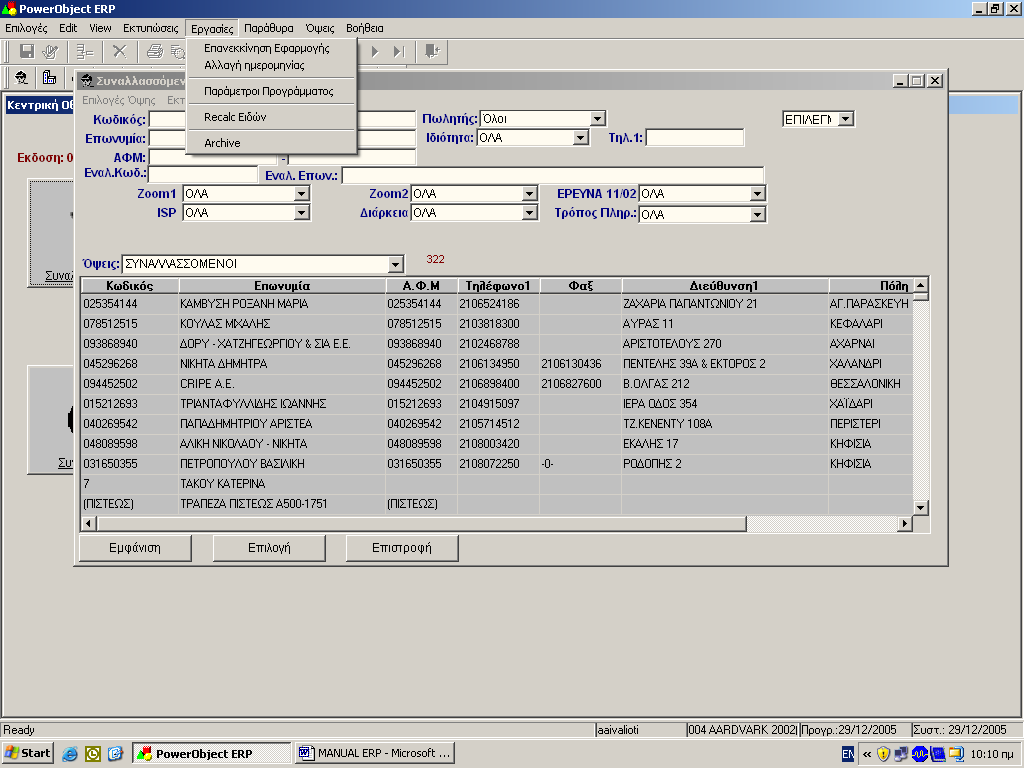1024x768 pixels.
Task: Click the Print icon in toolbar
Action: point(154,51)
